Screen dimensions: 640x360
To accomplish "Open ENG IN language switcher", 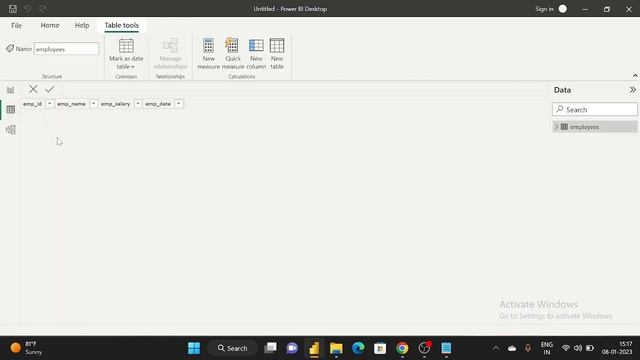I will click(547, 348).
